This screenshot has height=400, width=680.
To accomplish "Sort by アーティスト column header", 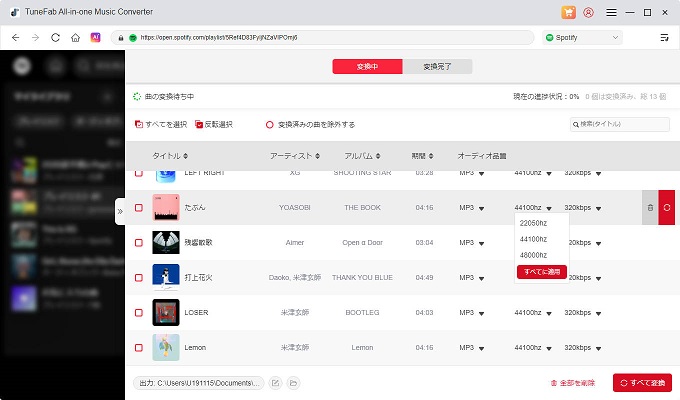I will coord(295,156).
